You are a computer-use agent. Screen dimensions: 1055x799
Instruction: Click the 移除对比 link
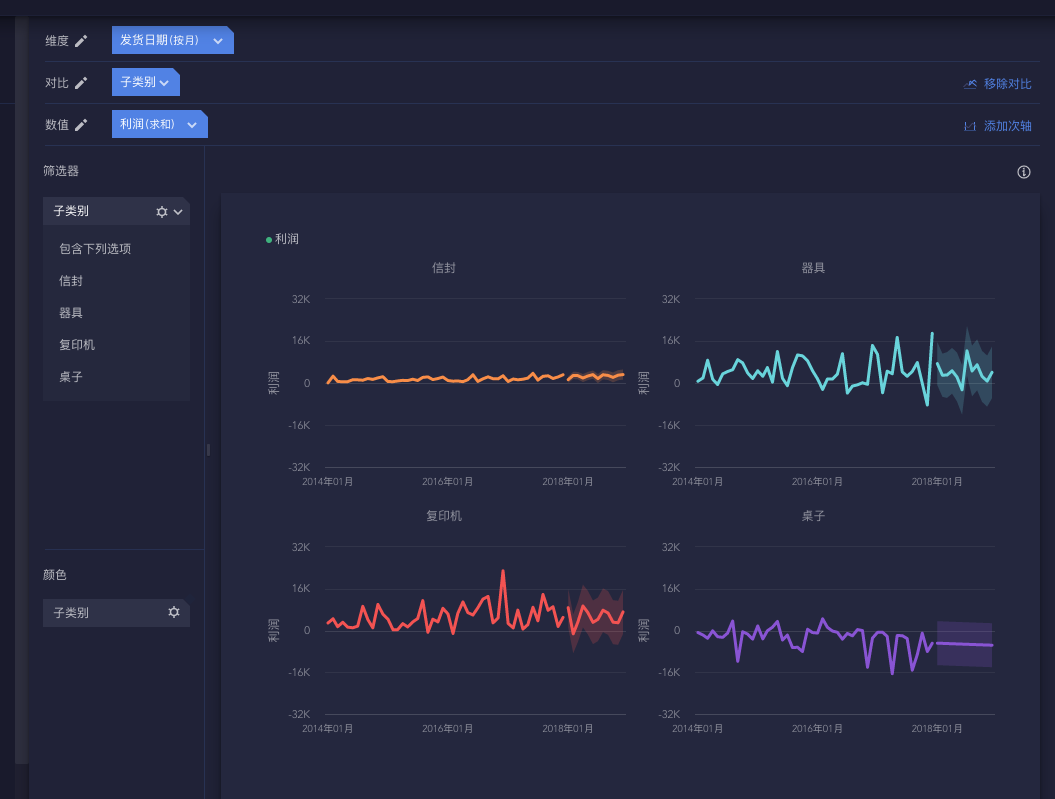coord(1007,84)
